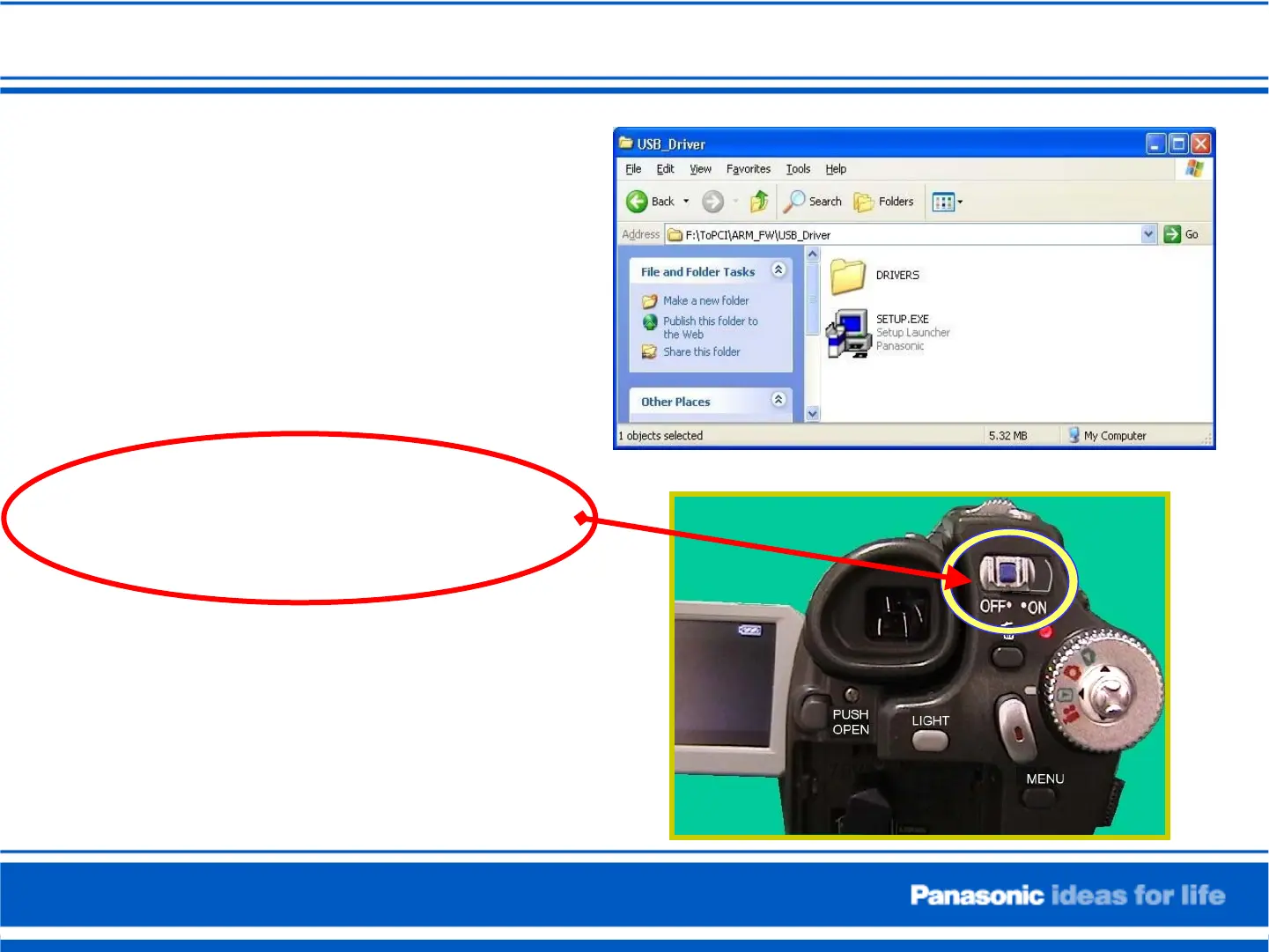Open the Search toolbar button
Viewport: 1269px width, 952px height.
tap(813, 202)
